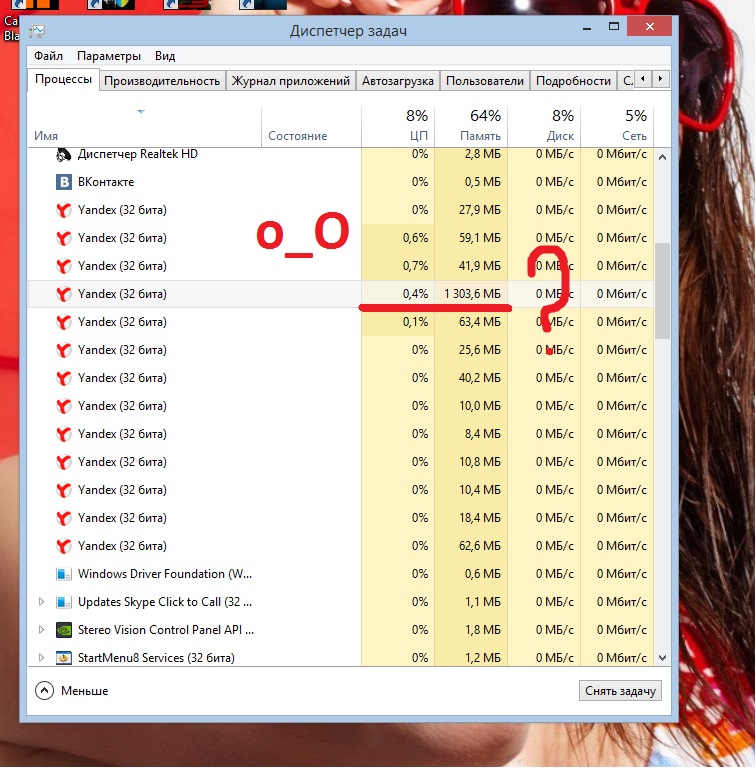This screenshot has height=770, width=756.
Task: Sort by the ЦП column header
Action: point(398,126)
